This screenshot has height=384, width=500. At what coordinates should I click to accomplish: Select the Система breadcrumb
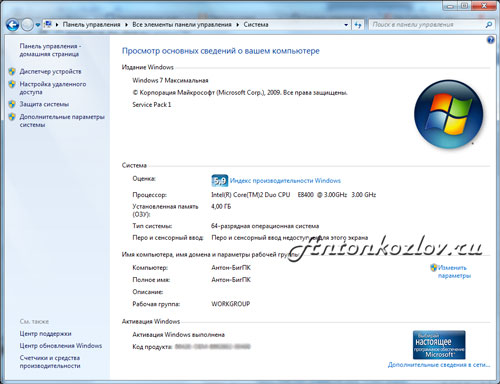[x=256, y=25]
